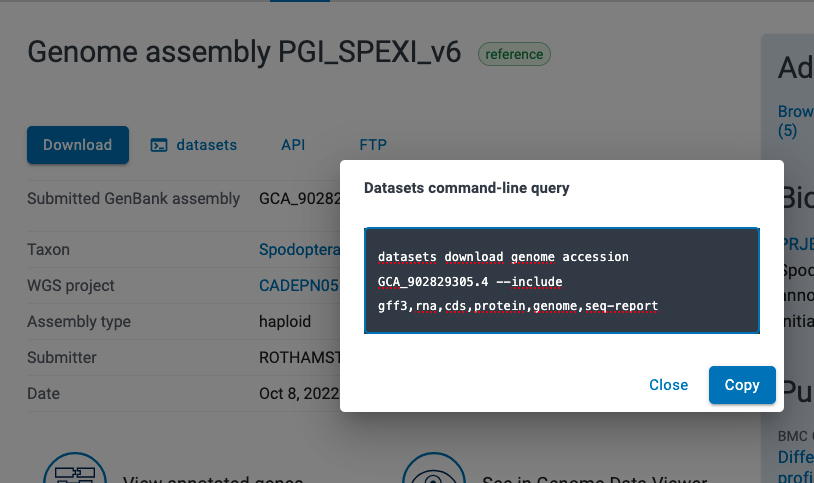This screenshot has height=483, width=814.
Task: Click the Genome assembly PGI_SPEXI_v6 heading
Action: coord(244,52)
